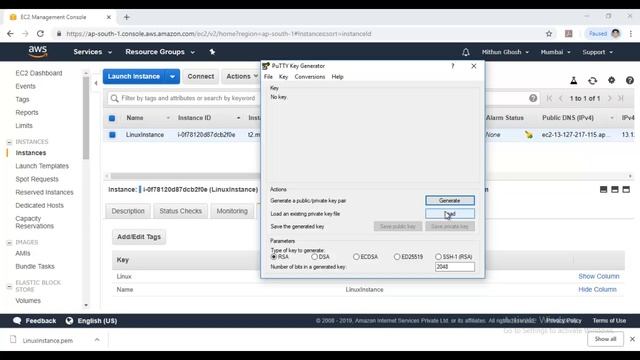Open the browser extension icon beside the star
Viewport: 640px width, 360px height.
pyautogui.click(x=569, y=34)
